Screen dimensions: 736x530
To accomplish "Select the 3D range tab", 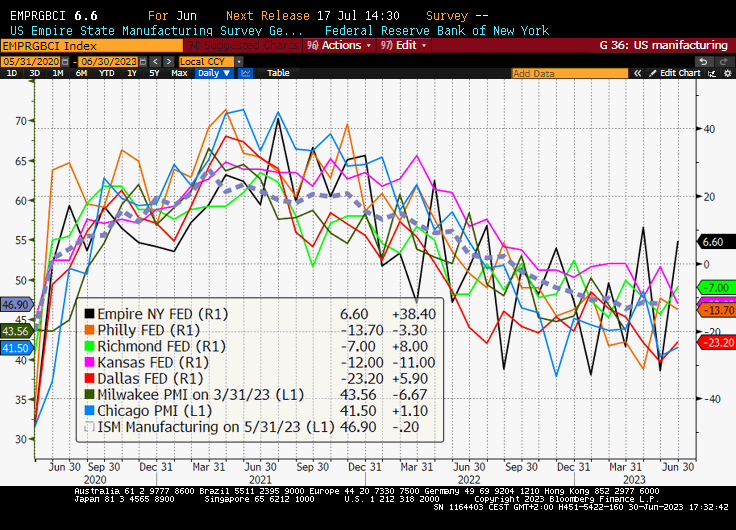I will coord(34,73).
